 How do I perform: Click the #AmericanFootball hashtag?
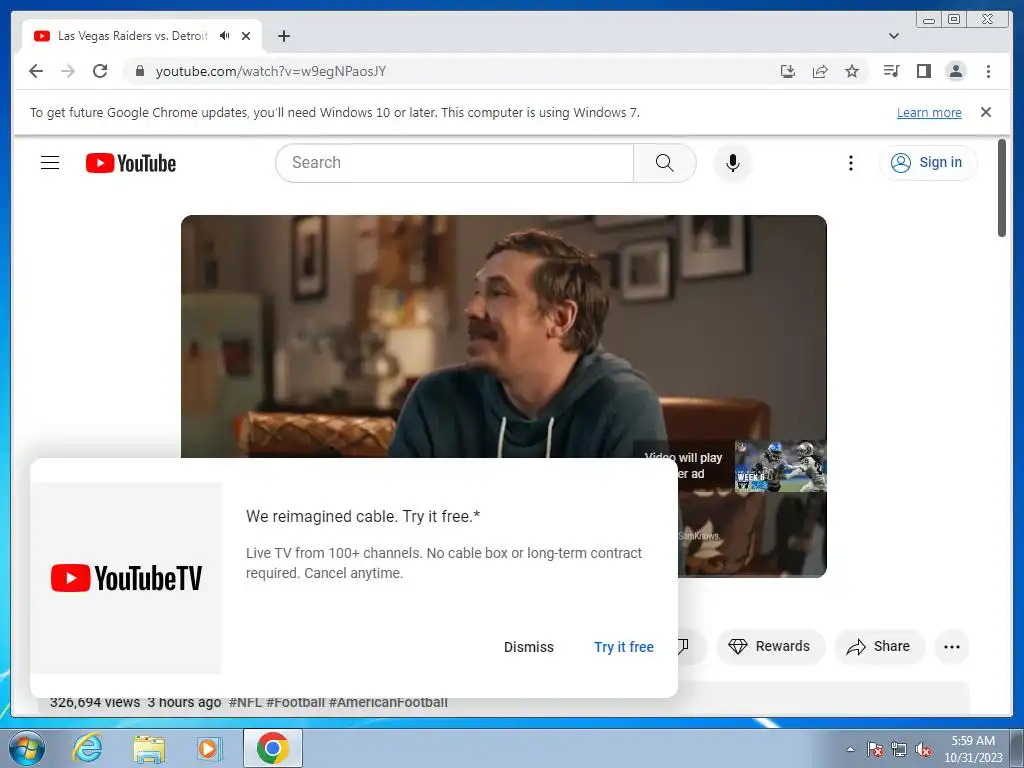(388, 702)
